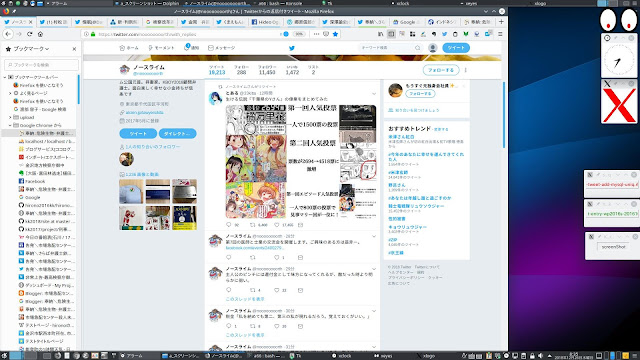Image resolution: width=640 pixels, height=360 pixels.
Task: Follow the suggested account in the sidebar
Action: click(420, 94)
